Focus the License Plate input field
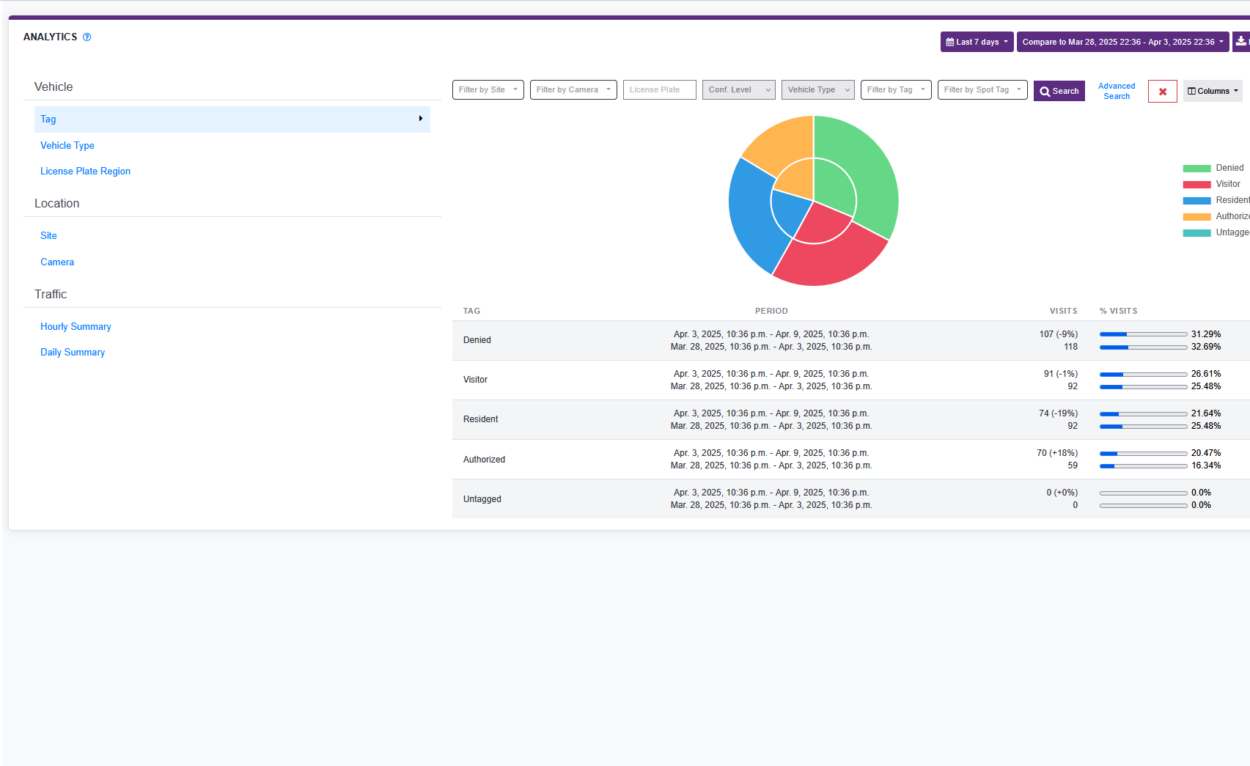Viewport: 1250px width, 766px height. (659, 90)
